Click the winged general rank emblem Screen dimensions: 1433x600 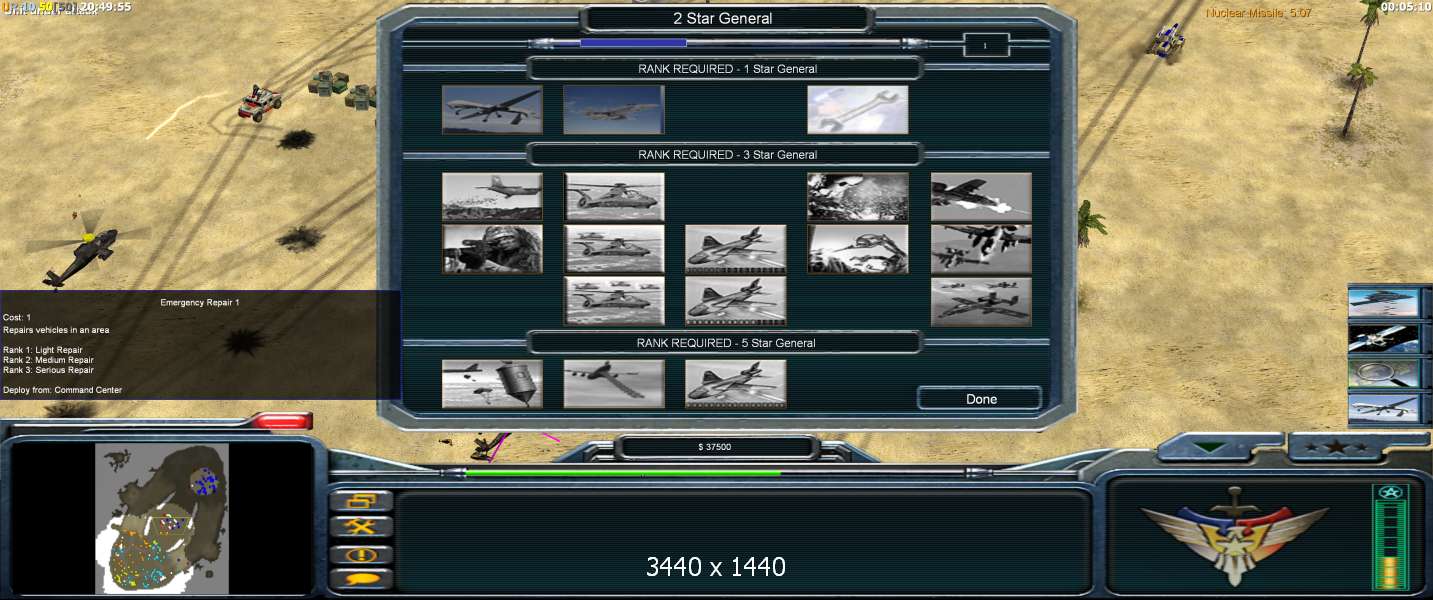1234,538
